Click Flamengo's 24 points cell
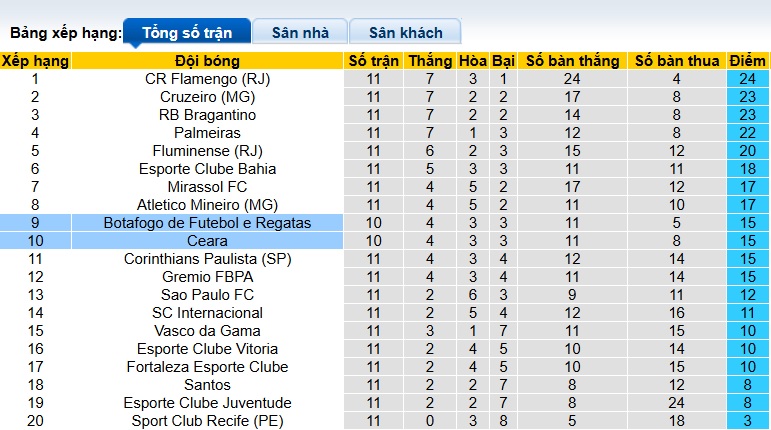This screenshot has height=430, width=771. click(748, 79)
